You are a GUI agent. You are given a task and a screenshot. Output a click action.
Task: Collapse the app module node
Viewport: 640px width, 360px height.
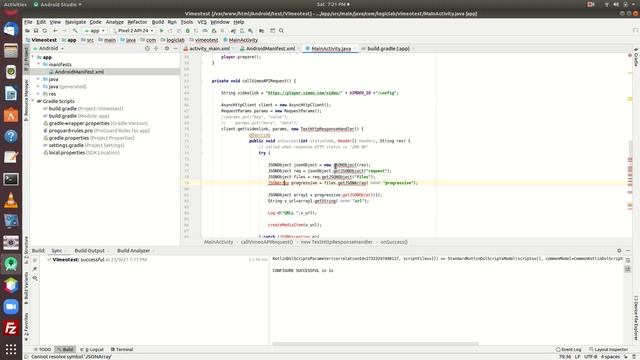point(33,57)
